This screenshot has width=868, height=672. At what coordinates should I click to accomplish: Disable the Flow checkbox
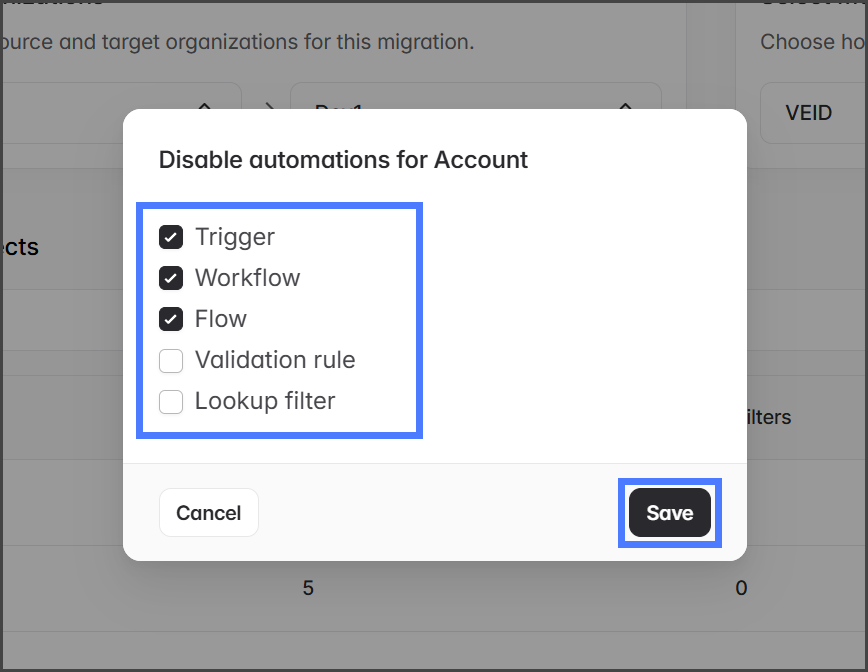171,319
